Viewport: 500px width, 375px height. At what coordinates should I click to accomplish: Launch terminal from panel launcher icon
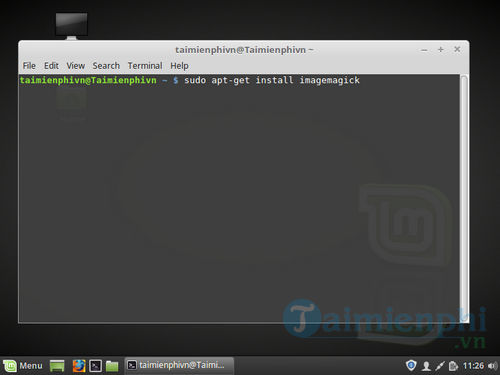(95, 366)
